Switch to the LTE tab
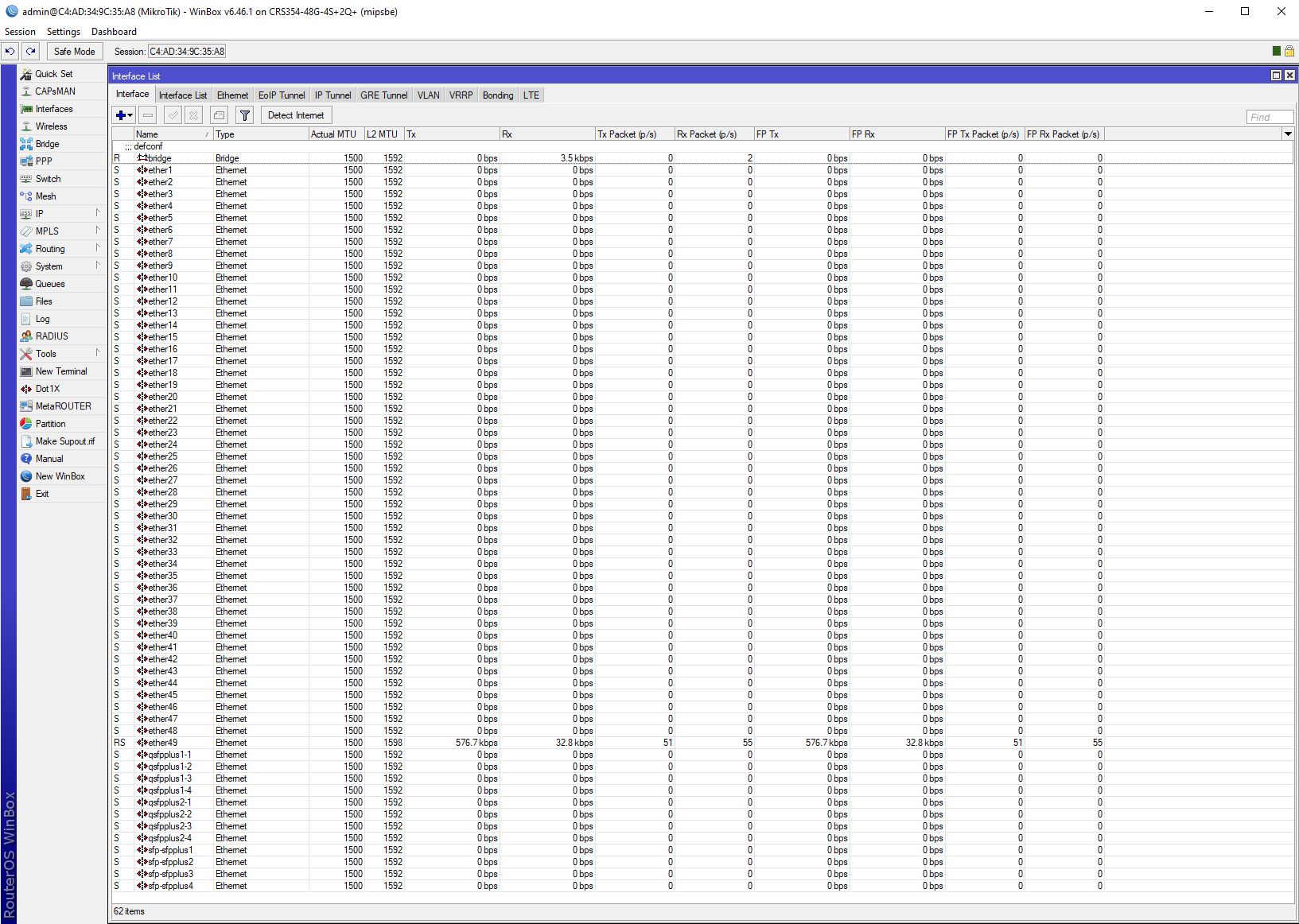The height and width of the screenshot is (924, 1299). click(x=531, y=95)
